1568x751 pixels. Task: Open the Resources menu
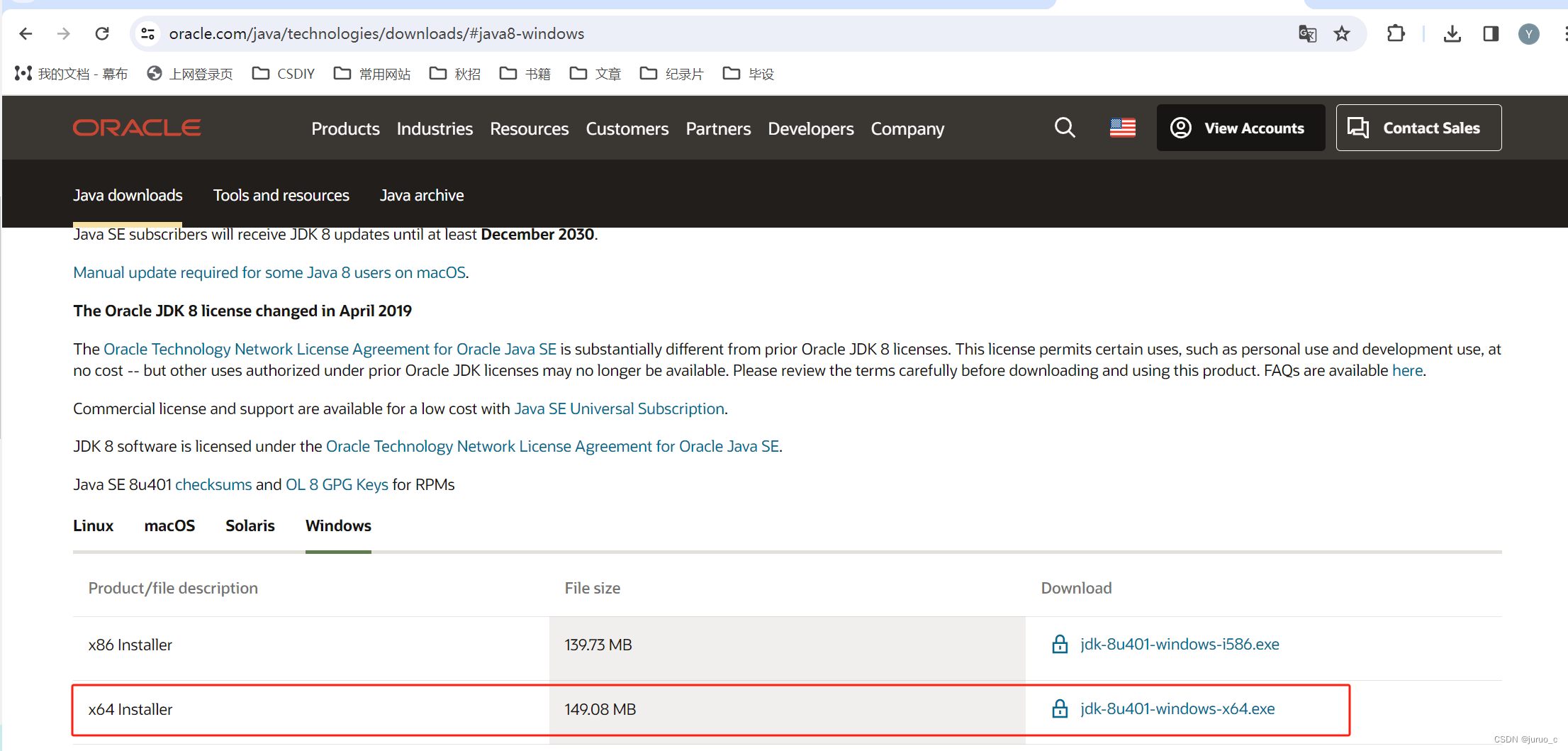point(530,128)
